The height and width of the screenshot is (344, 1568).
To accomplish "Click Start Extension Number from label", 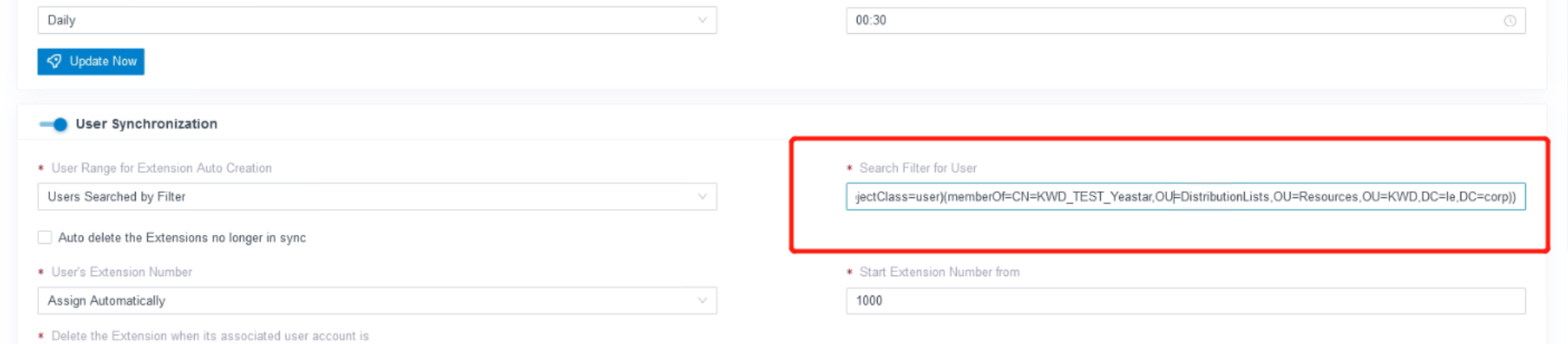I will tap(939, 272).
